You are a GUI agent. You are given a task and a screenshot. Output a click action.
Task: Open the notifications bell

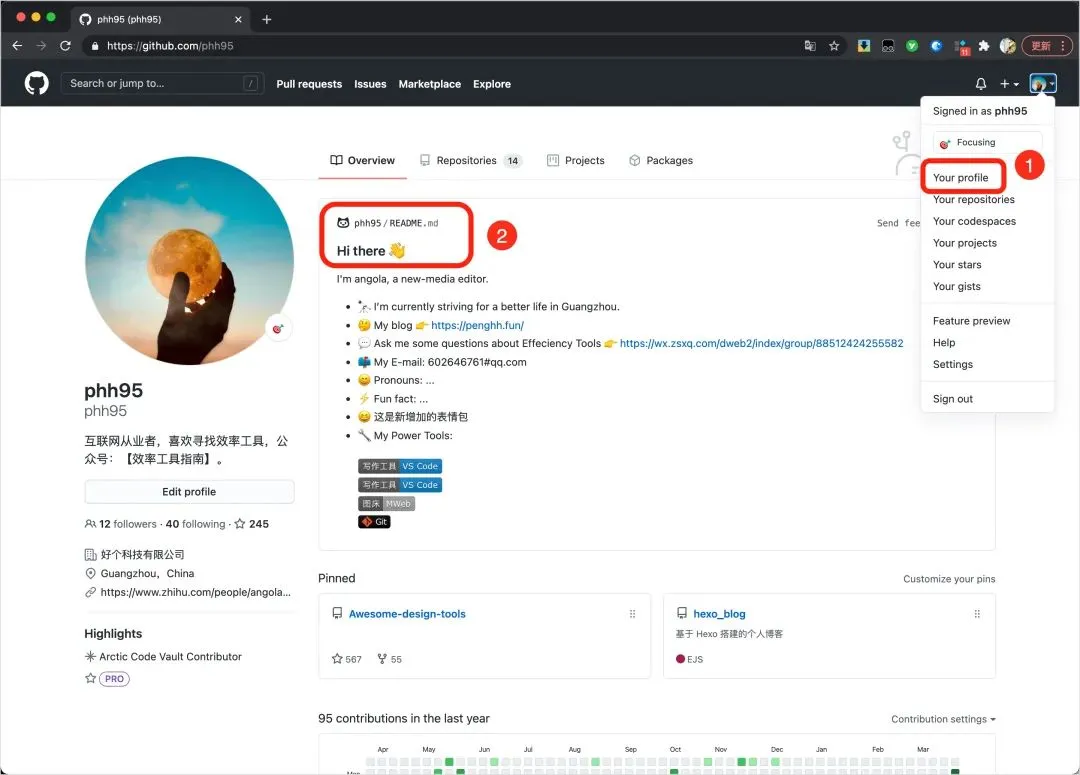click(x=981, y=83)
